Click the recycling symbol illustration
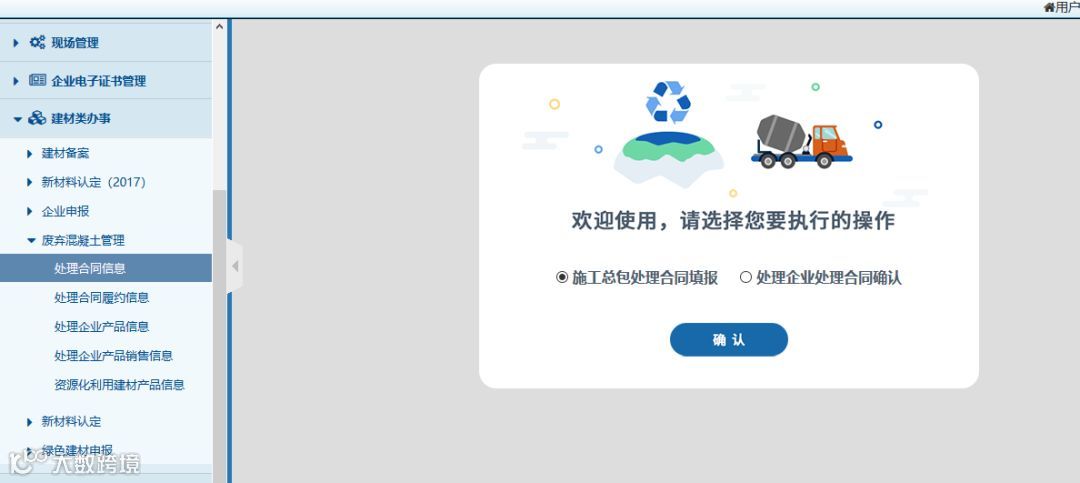The image size is (1080, 483). click(x=668, y=102)
